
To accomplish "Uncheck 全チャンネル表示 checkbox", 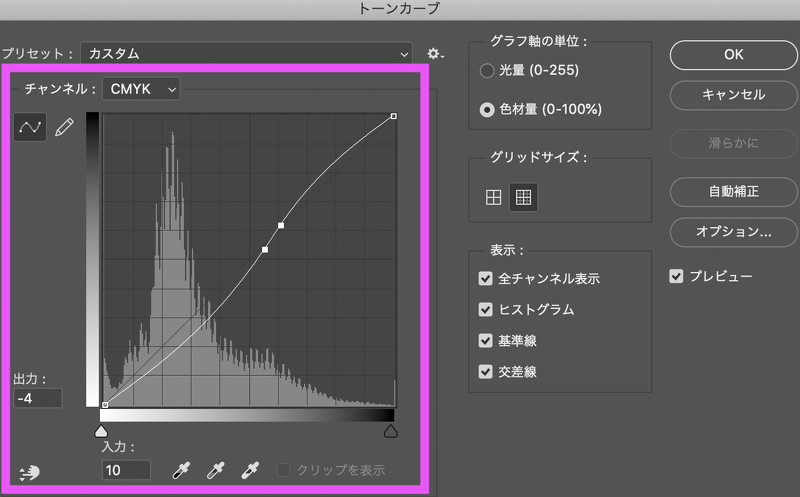I will [x=486, y=278].
